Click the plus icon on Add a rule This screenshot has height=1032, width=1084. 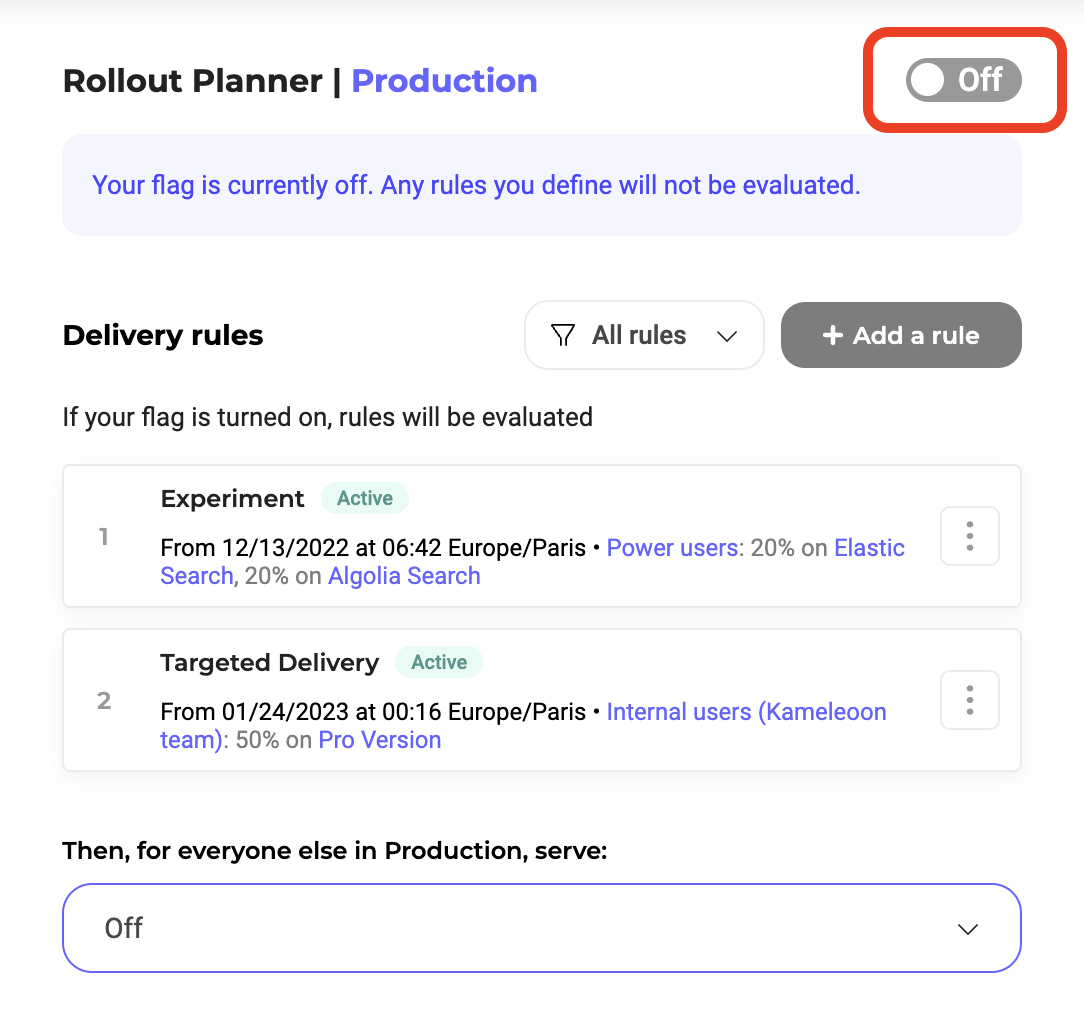pyautogui.click(x=832, y=336)
